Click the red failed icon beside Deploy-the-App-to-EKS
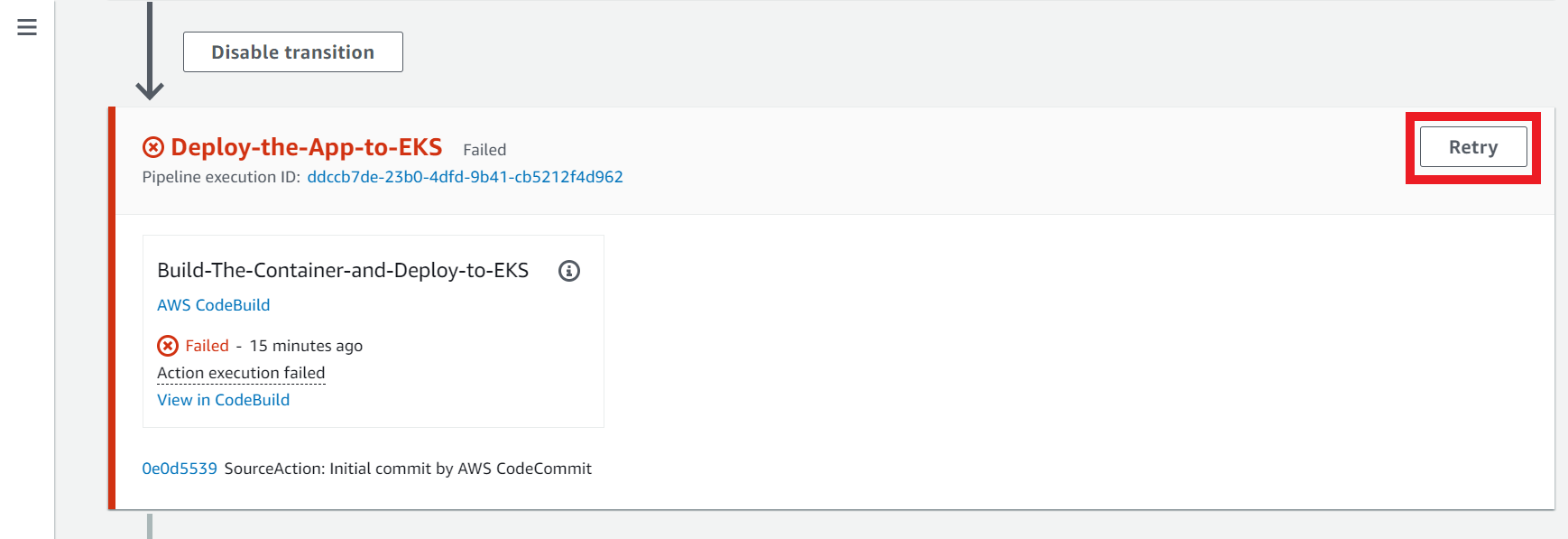The width and height of the screenshot is (1568, 539). pos(153,147)
